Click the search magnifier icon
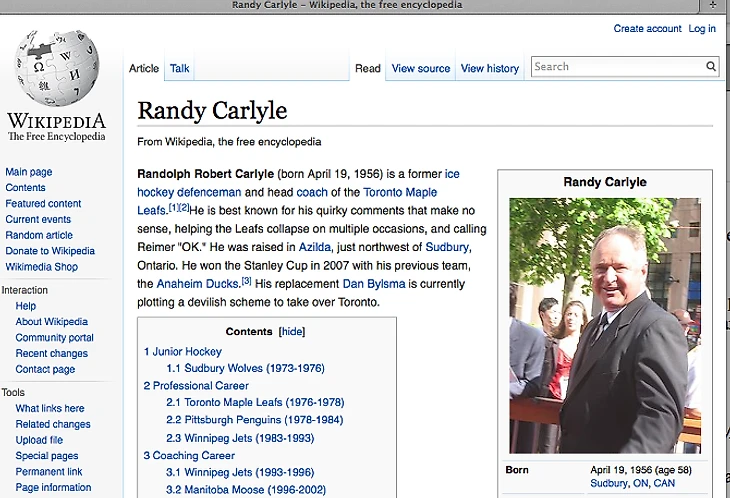Screen dimensions: 730x498 [710, 67]
